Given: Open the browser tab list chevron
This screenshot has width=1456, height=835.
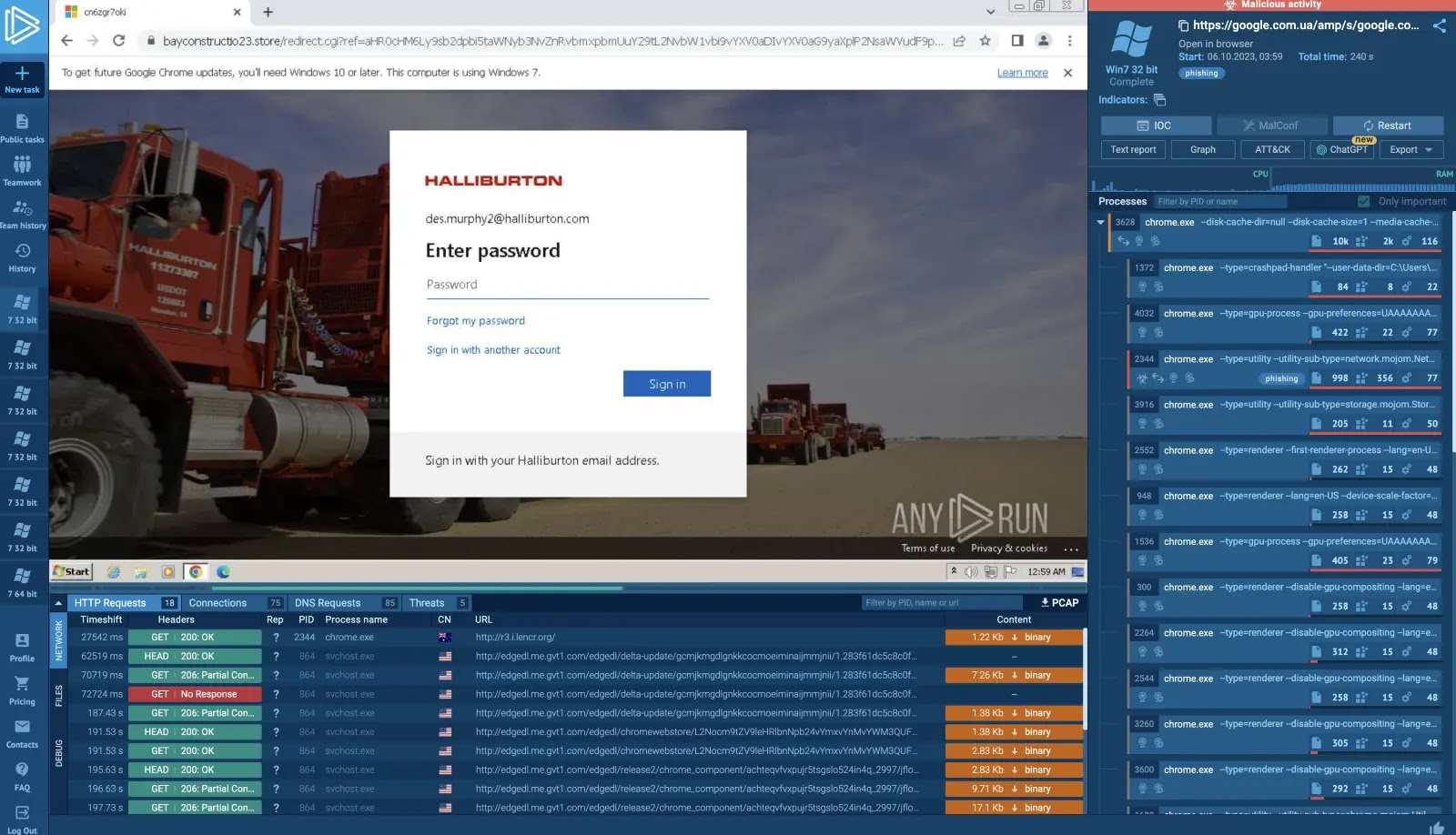Looking at the screenshot, I should (992, 12).
